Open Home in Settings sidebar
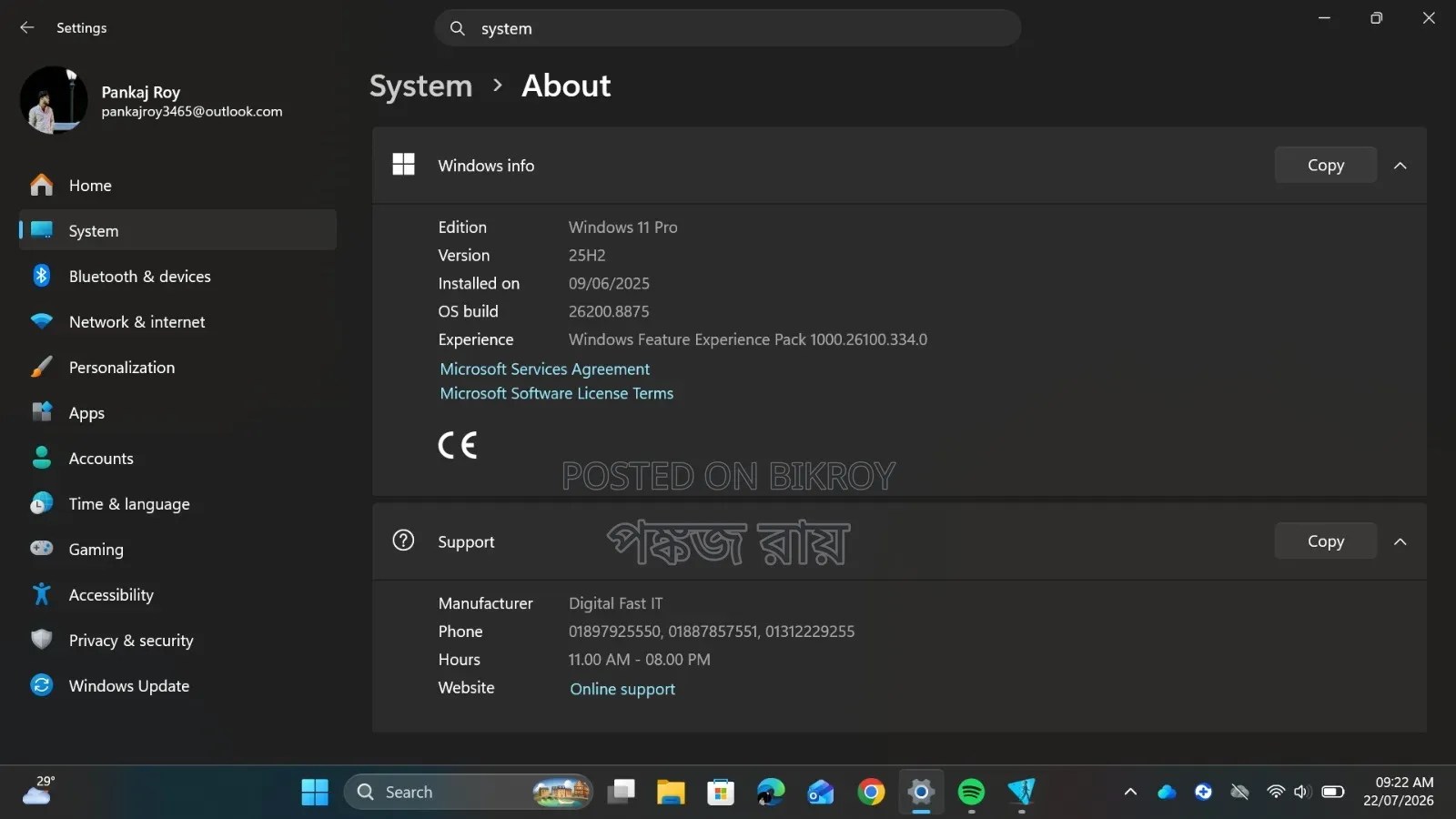 pyautogui.click(x=177, y=185)
